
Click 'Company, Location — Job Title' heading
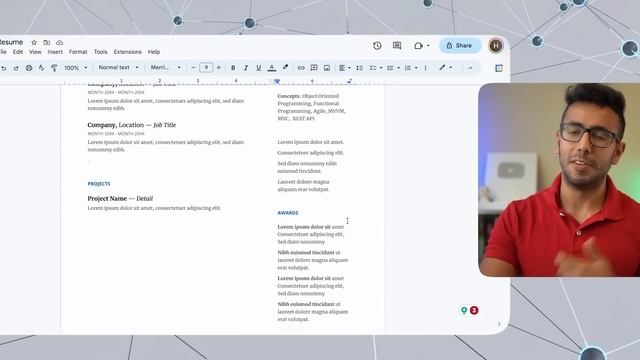coord(132,125)
